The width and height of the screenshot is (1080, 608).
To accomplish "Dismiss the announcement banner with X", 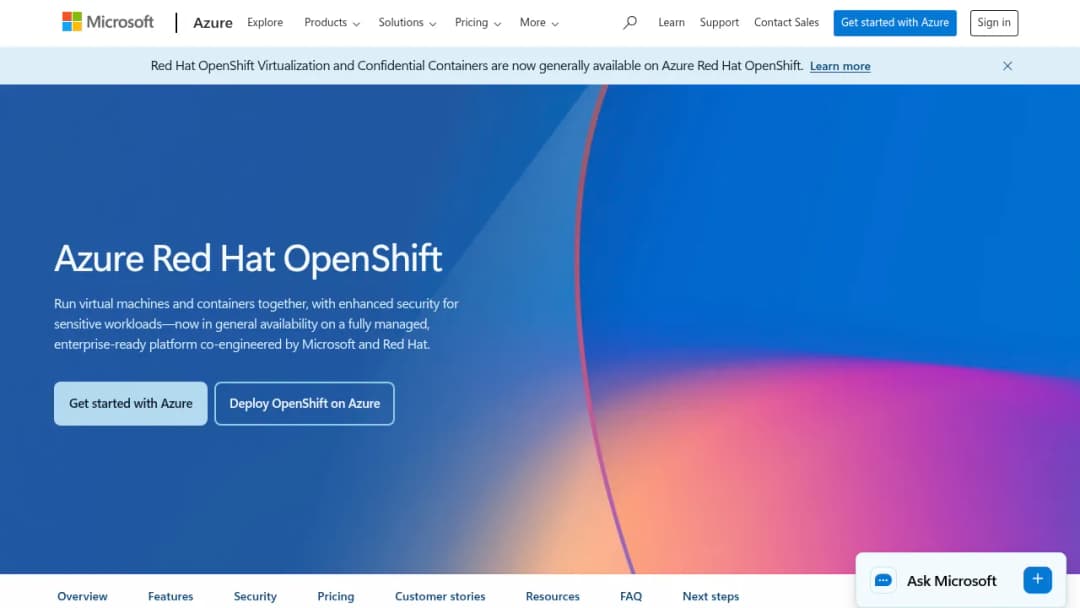I will pyautogui.click(x=1007, y=66).
